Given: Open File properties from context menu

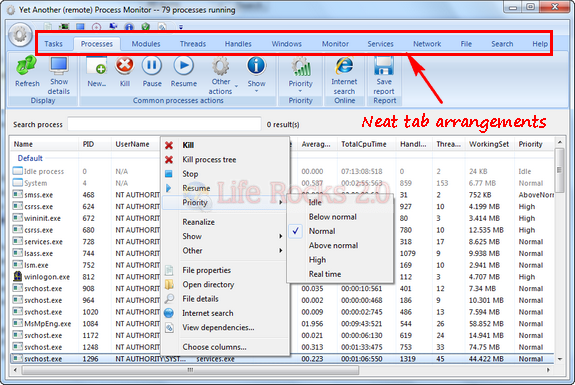Looking at the screenshot, I should pos(224,270).
